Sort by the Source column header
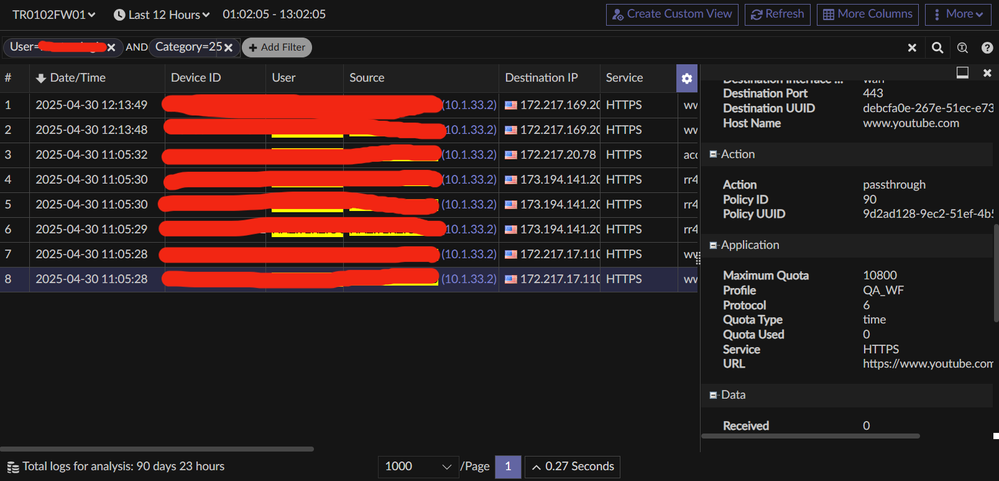999x481 pixels. [x=366, y=78]
